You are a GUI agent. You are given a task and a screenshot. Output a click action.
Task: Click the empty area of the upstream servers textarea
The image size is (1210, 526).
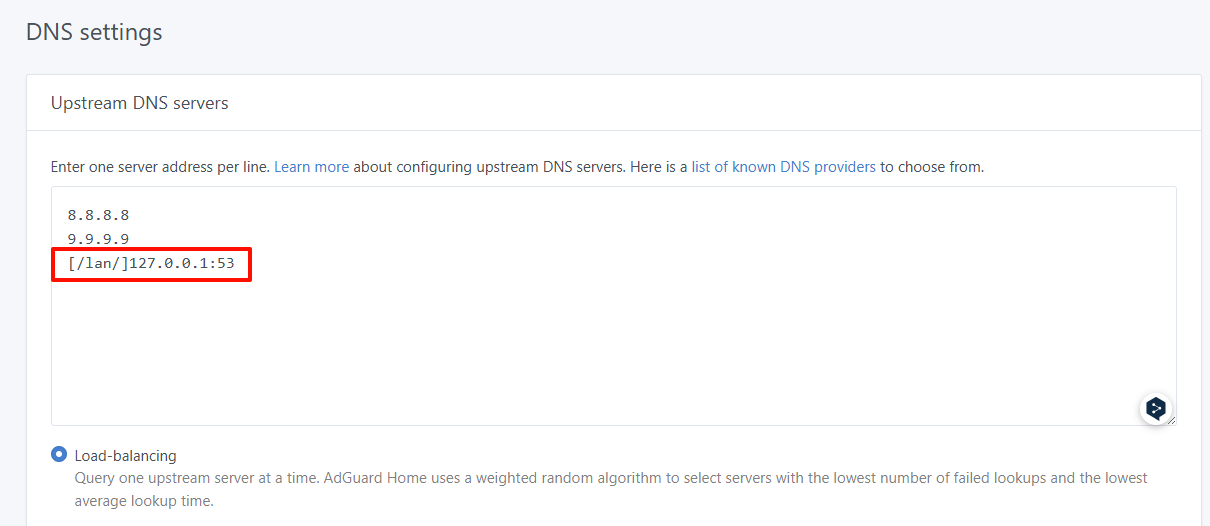click(600, 340)
